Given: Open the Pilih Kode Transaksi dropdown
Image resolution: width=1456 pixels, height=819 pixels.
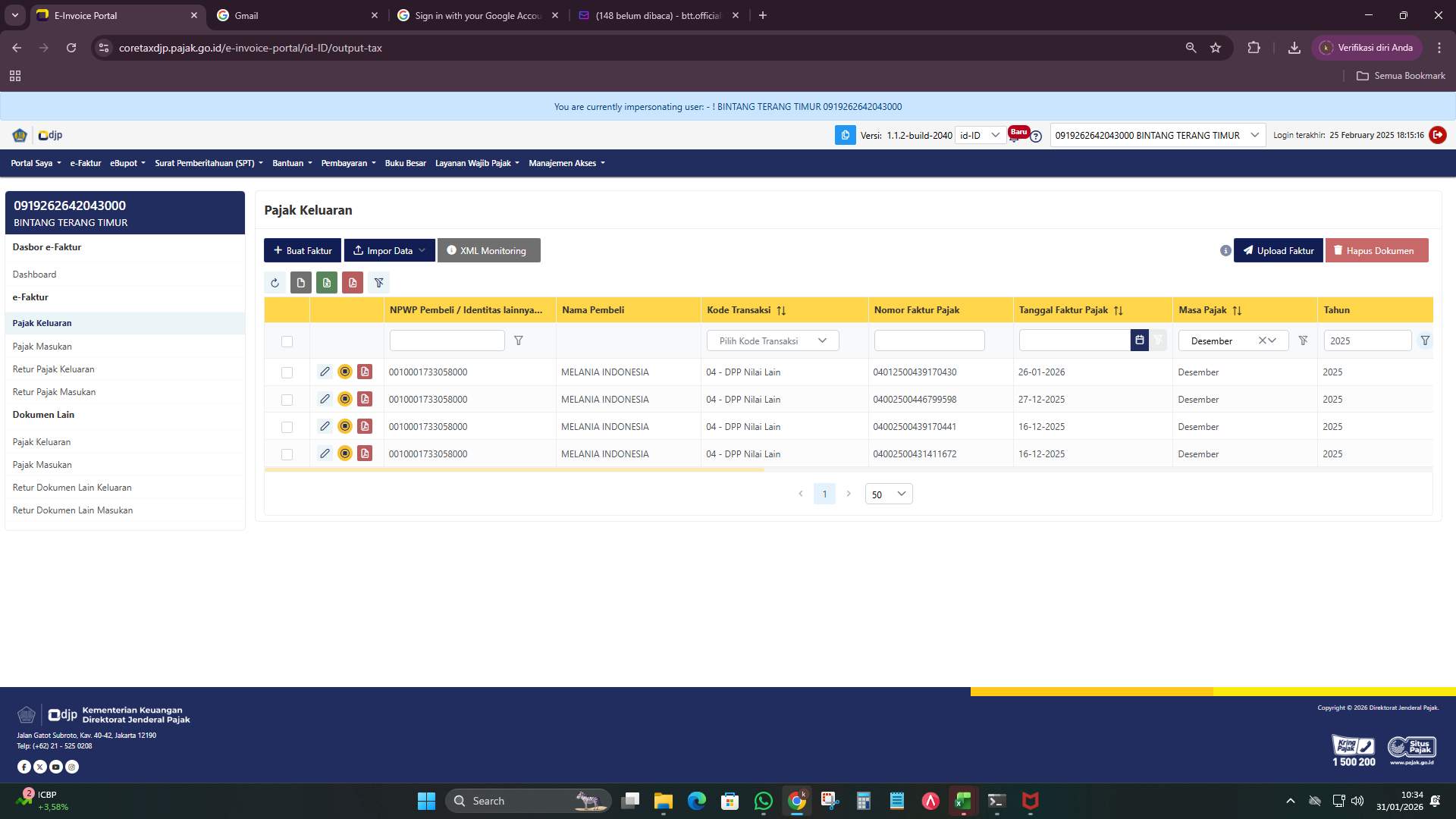Looking at the screenshot, I should coord(772,340).
